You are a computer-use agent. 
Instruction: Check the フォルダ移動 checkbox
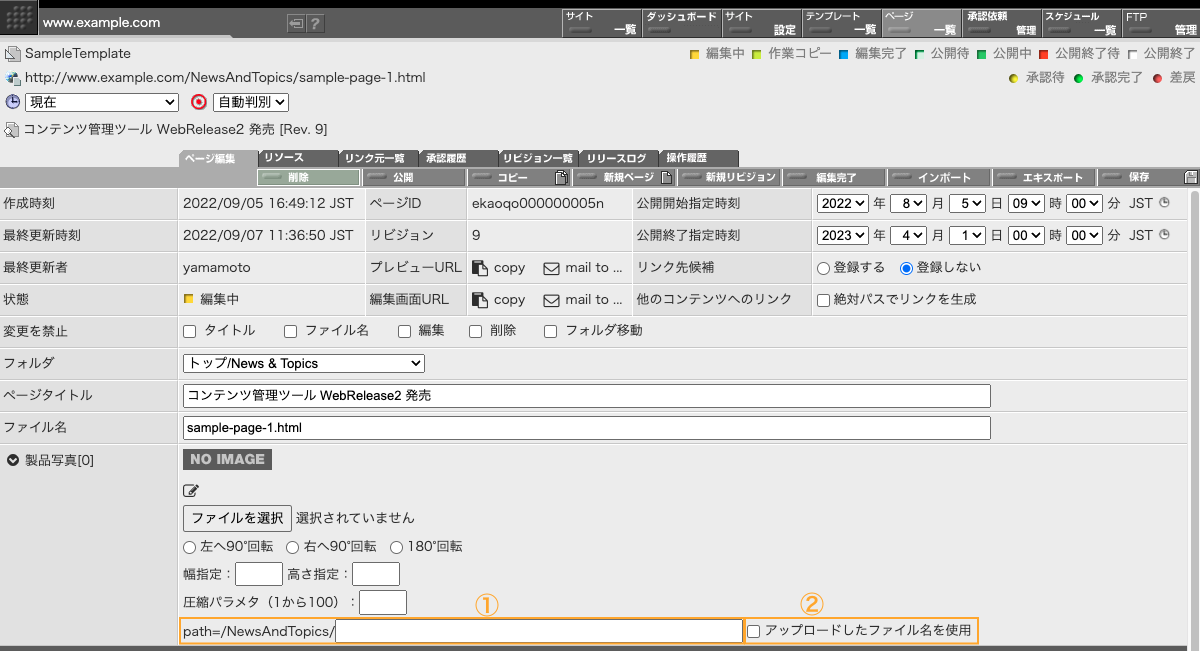pos(551,331)
